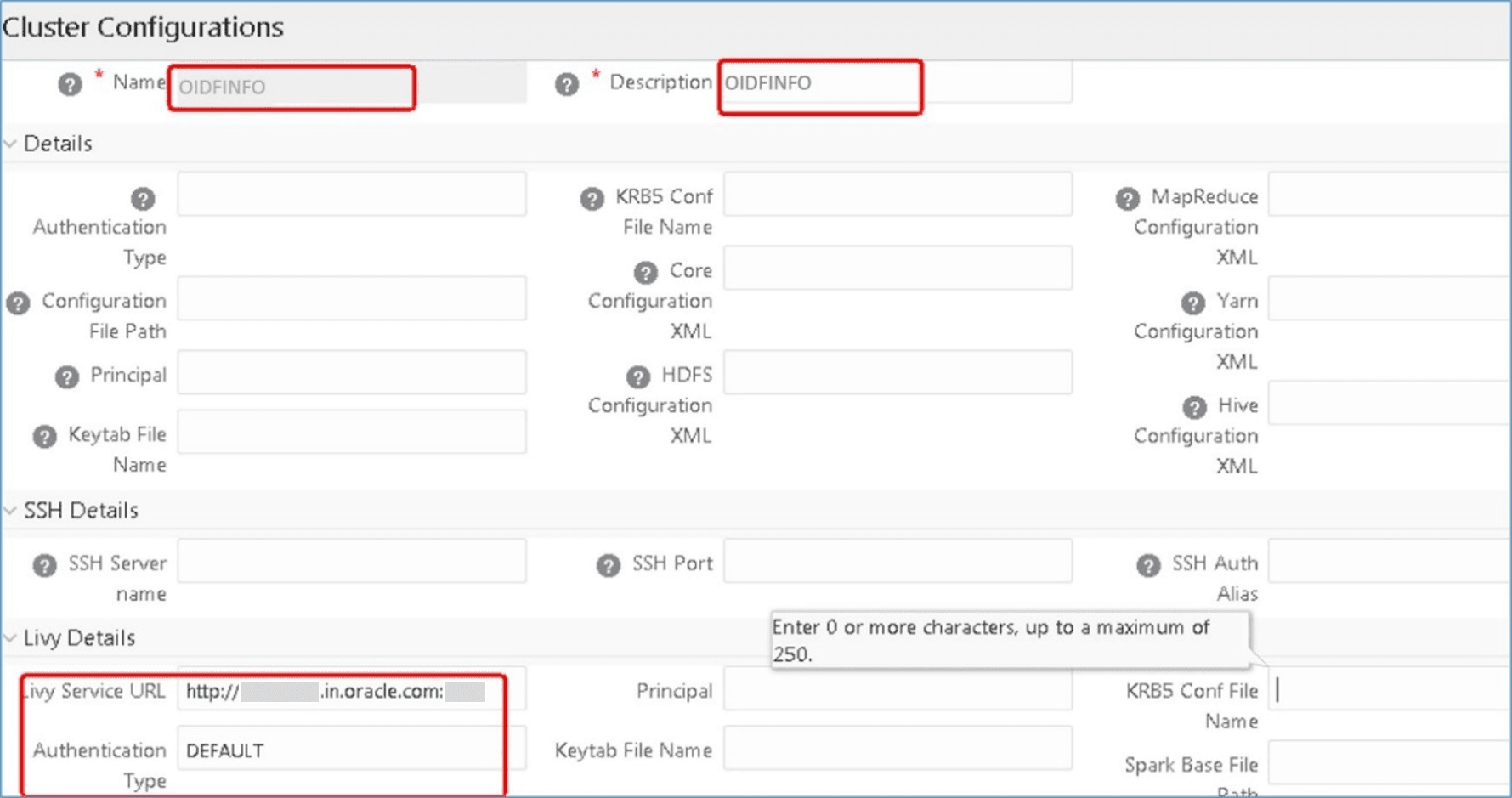The width and height of the screenshot is (1512, 798).
Task: Select the Livy Service URL field
Action: (340, 690)
